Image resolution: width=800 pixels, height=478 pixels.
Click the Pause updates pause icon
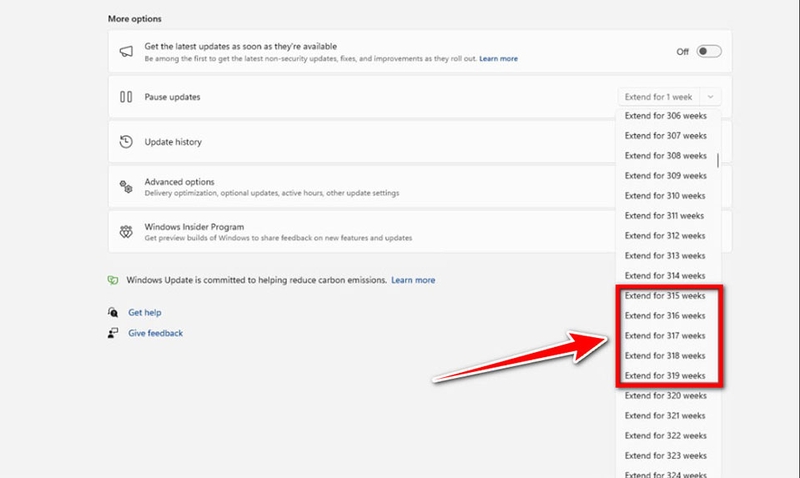pyautogui.click(x=126, y=96)
